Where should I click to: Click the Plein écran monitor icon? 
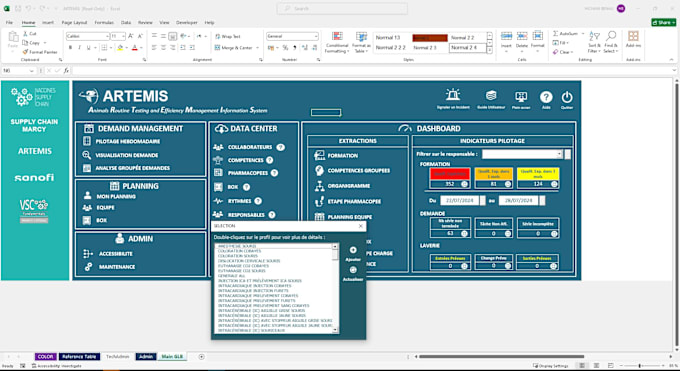(521, 96)
